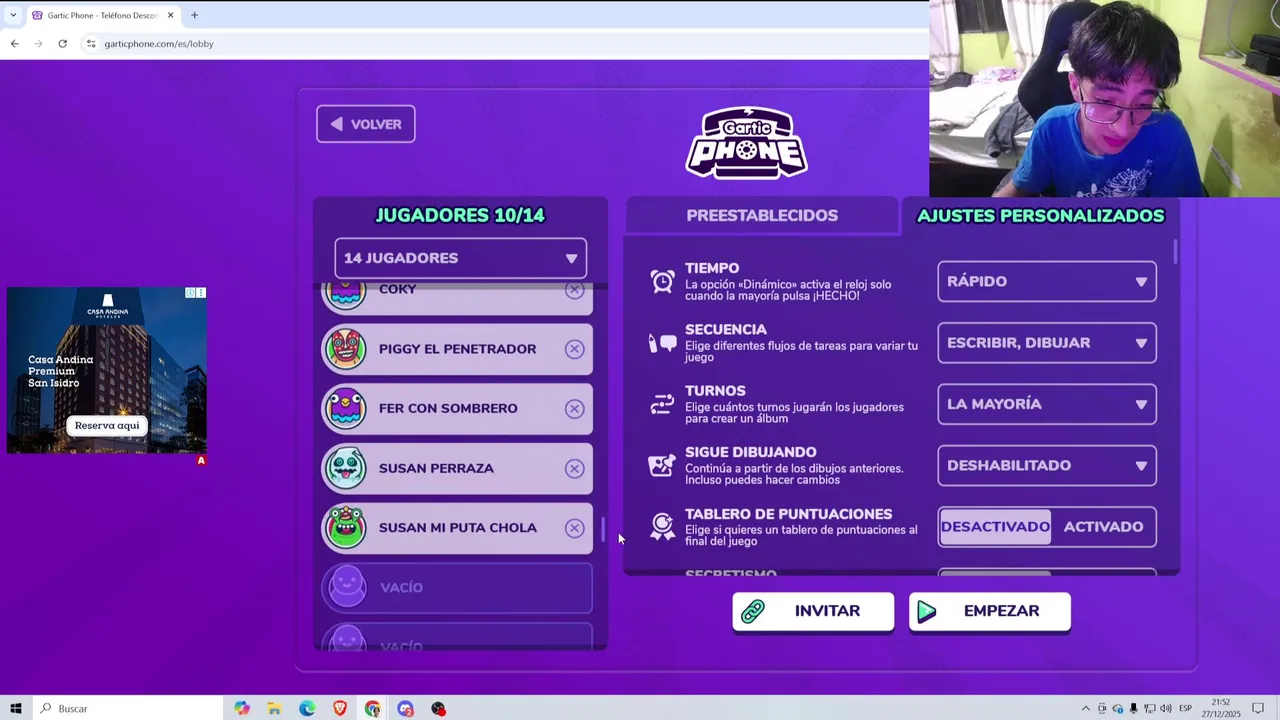Open Copilot from the taskbar

click(242, 708)
